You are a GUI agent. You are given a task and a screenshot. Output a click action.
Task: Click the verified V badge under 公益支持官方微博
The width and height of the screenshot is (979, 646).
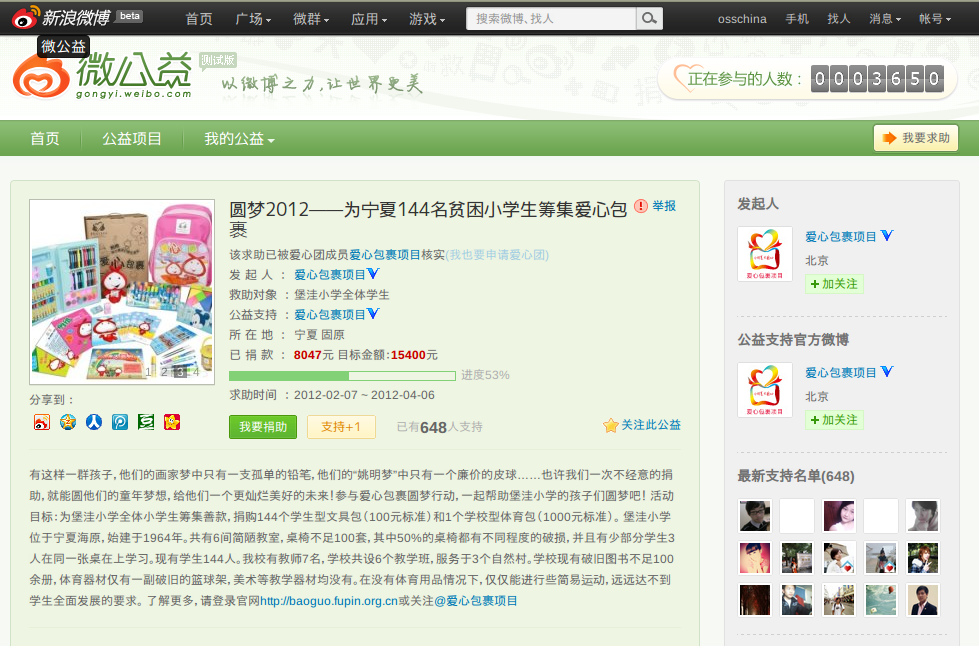click(887, 371)
